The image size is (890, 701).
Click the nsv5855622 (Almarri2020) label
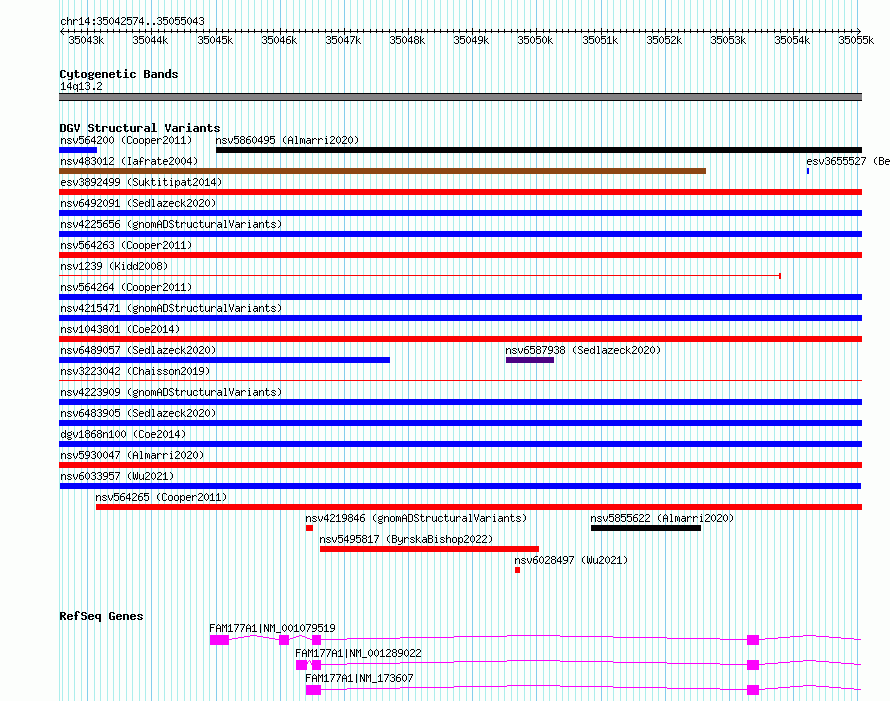pos(662,518)
